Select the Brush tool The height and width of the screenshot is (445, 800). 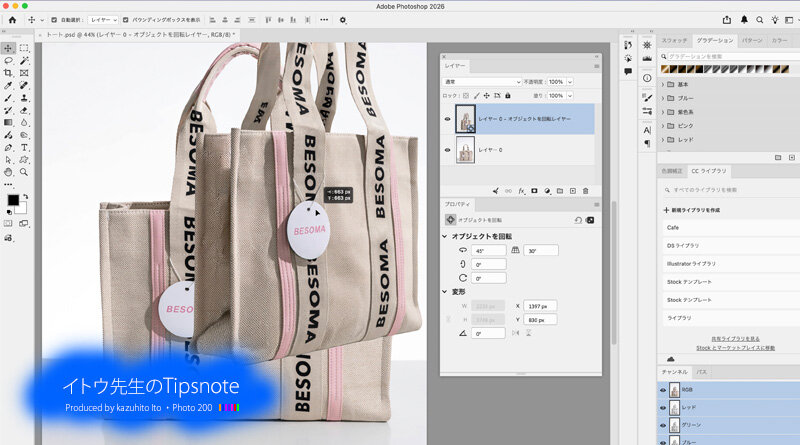(8, 98)
